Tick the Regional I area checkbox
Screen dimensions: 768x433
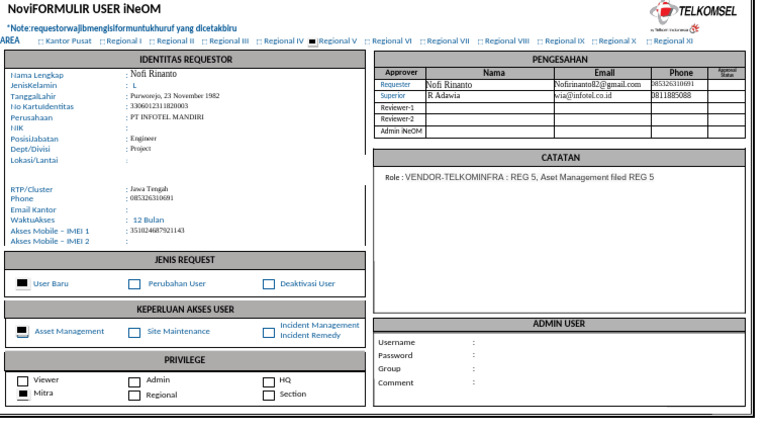102,42
